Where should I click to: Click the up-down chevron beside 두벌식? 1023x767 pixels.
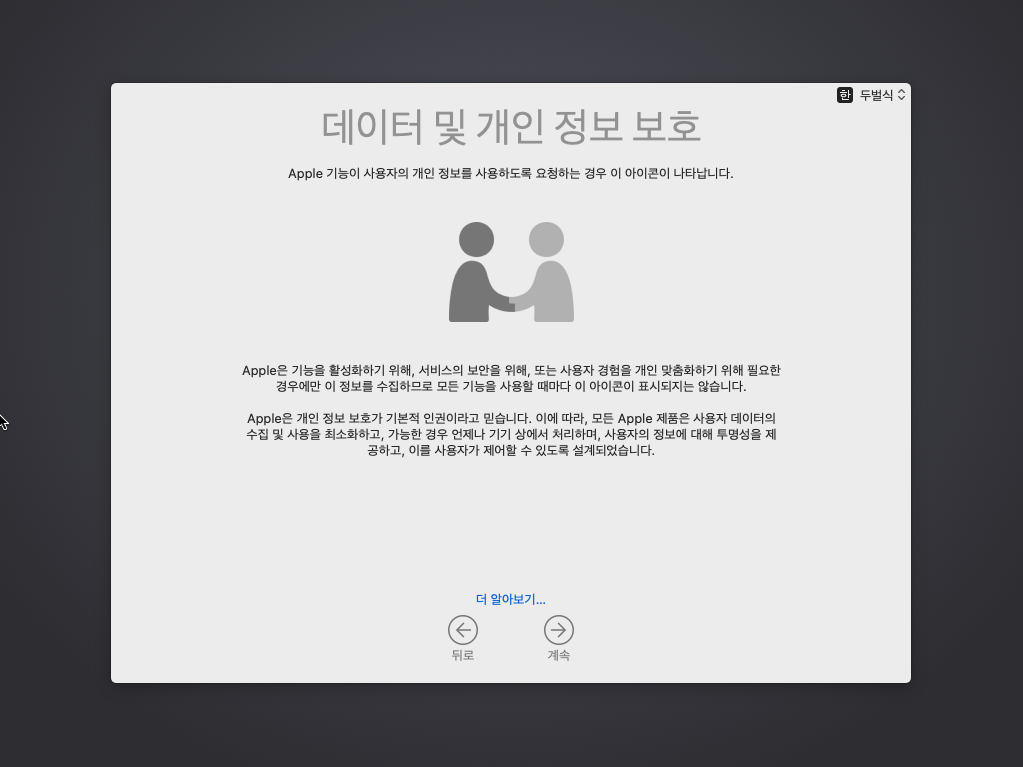pos(902,95)
